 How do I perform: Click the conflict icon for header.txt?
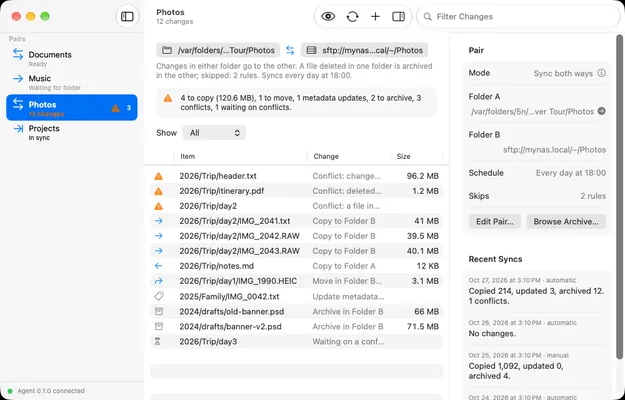159,176
